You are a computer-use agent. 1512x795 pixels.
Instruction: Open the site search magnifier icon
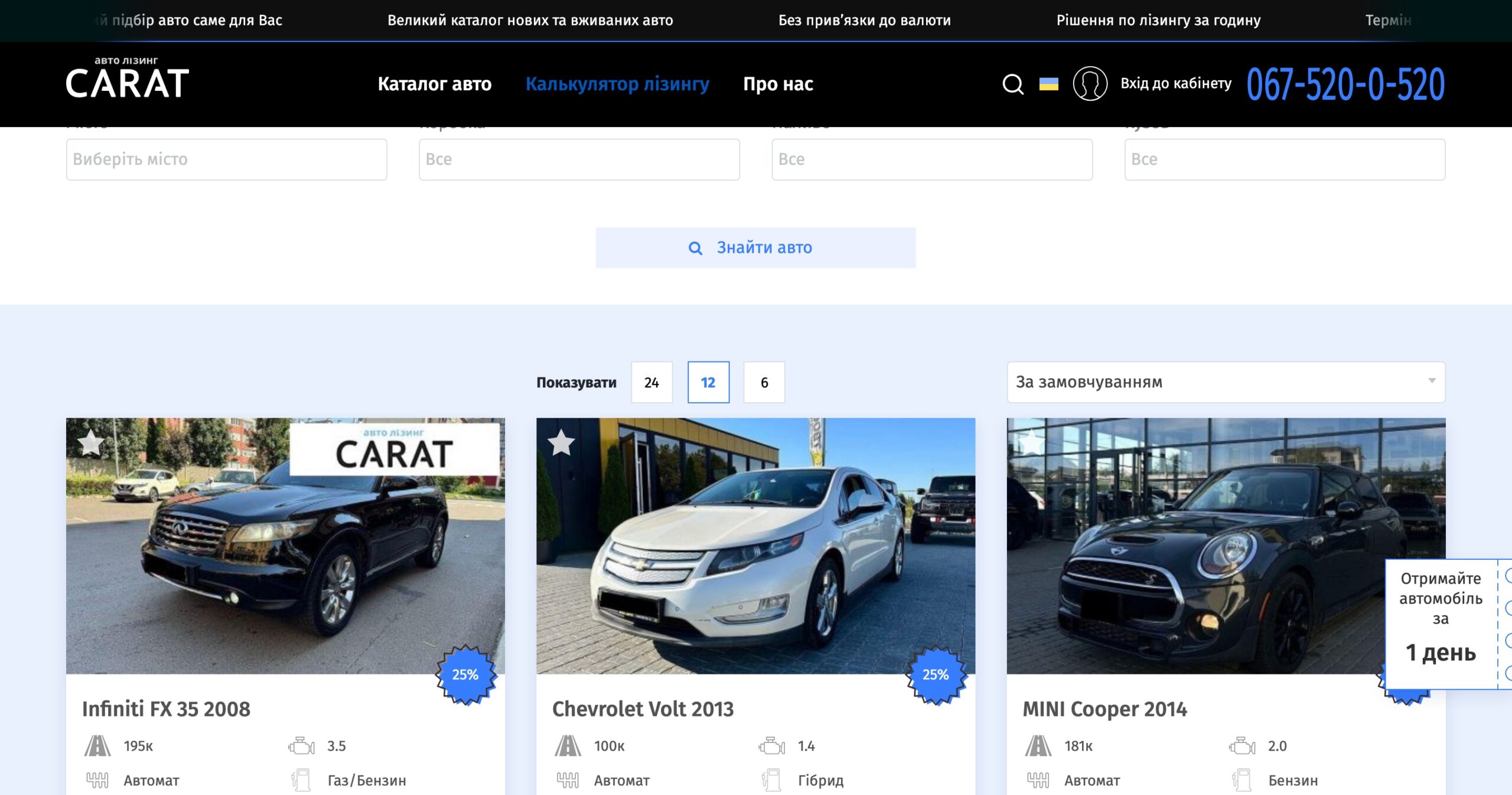tap(1013, 84)
